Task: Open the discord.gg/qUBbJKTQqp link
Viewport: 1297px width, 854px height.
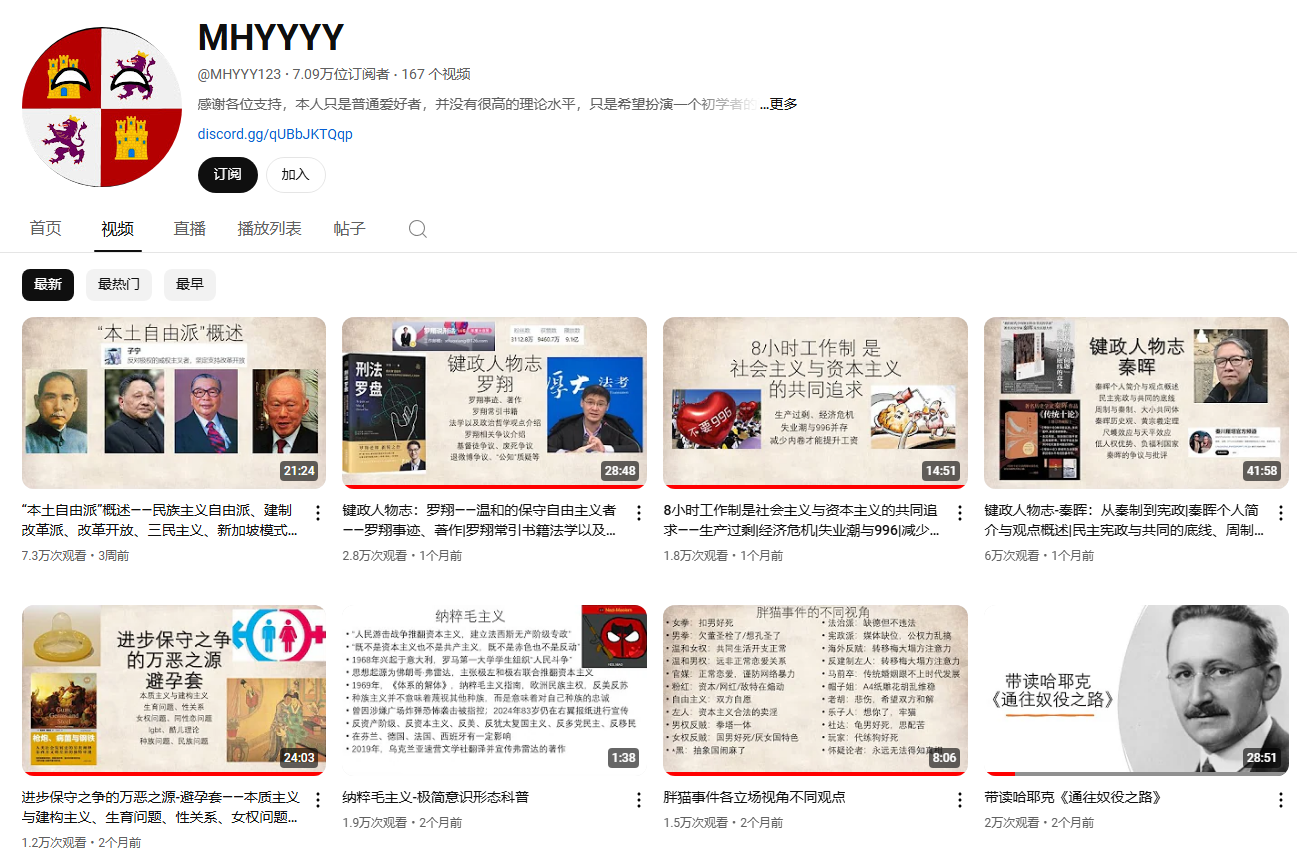Action: click(275, 134)
